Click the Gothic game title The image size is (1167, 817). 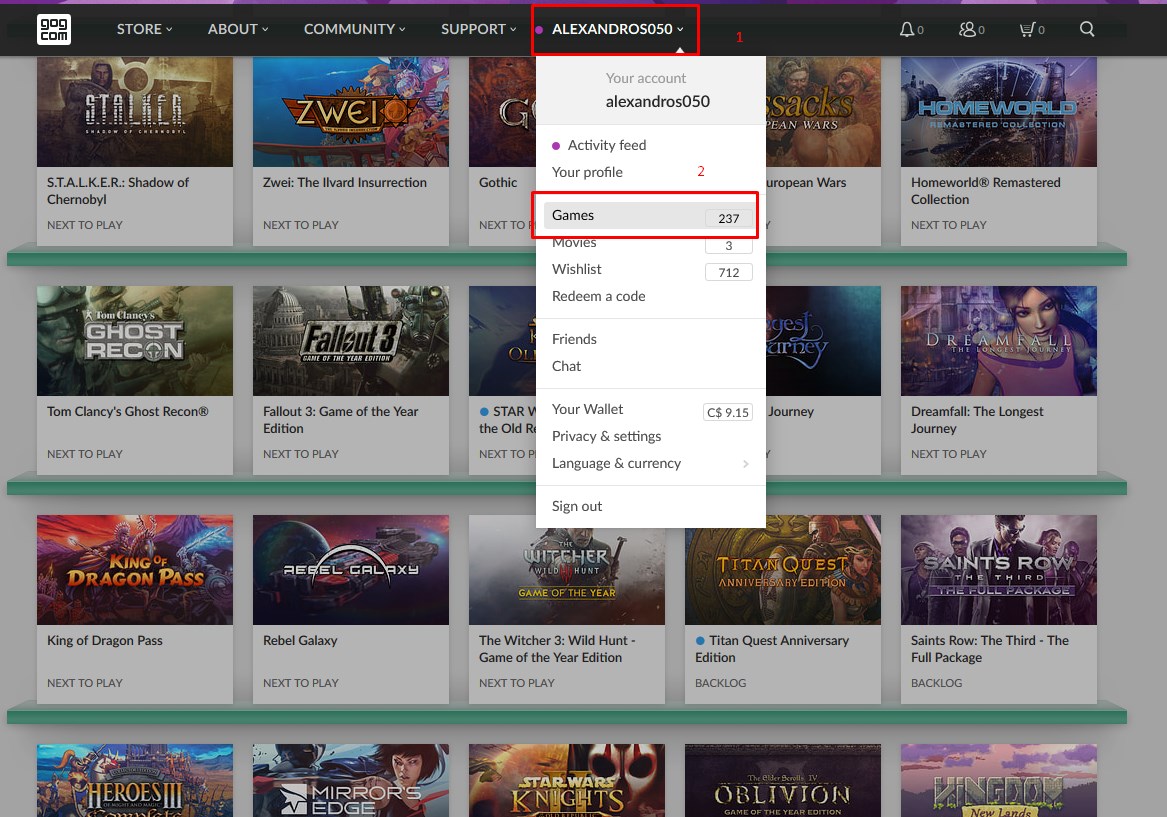[x=498, y=182]
